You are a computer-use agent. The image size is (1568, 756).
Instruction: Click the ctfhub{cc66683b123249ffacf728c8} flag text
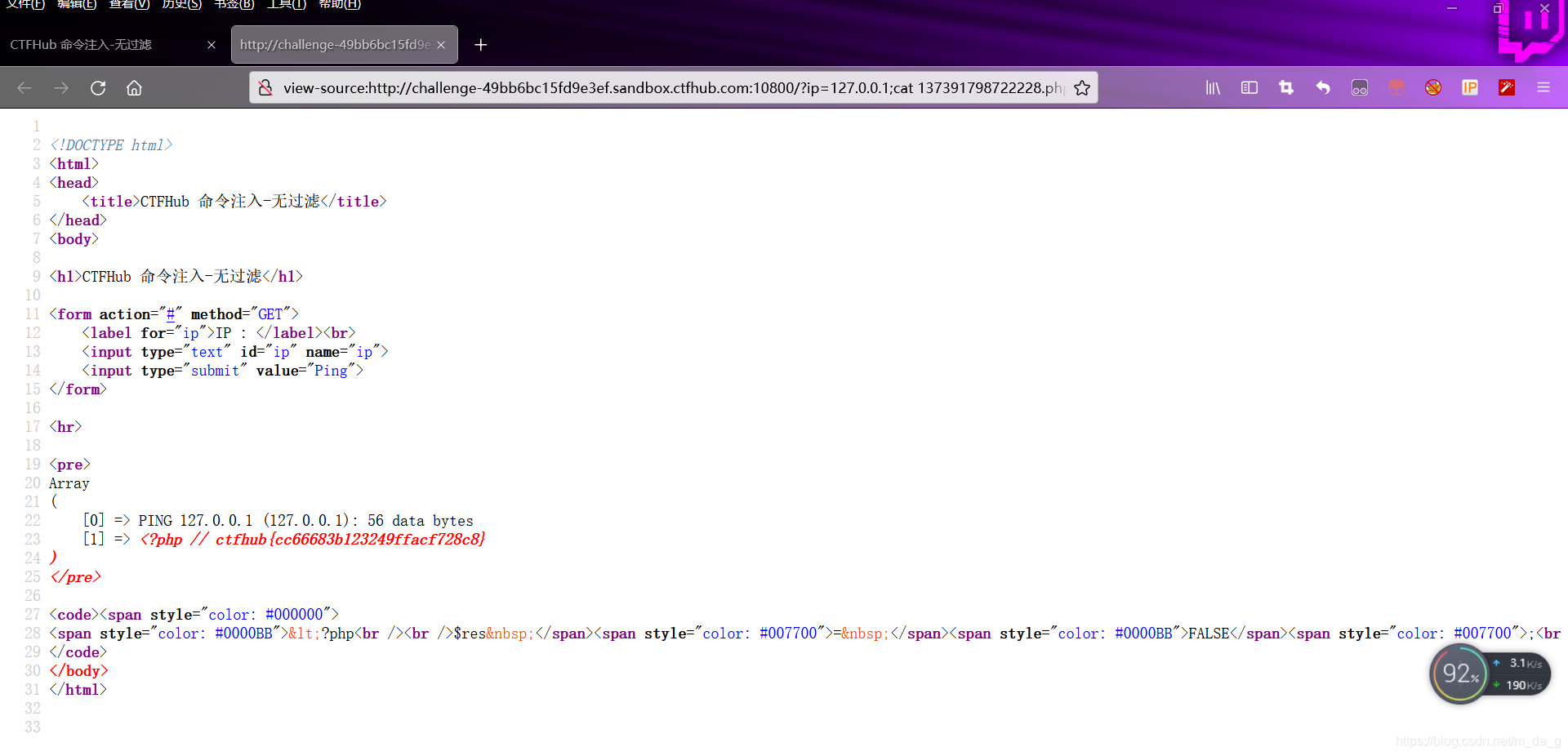pyautogui.click(x=350, y=540)
